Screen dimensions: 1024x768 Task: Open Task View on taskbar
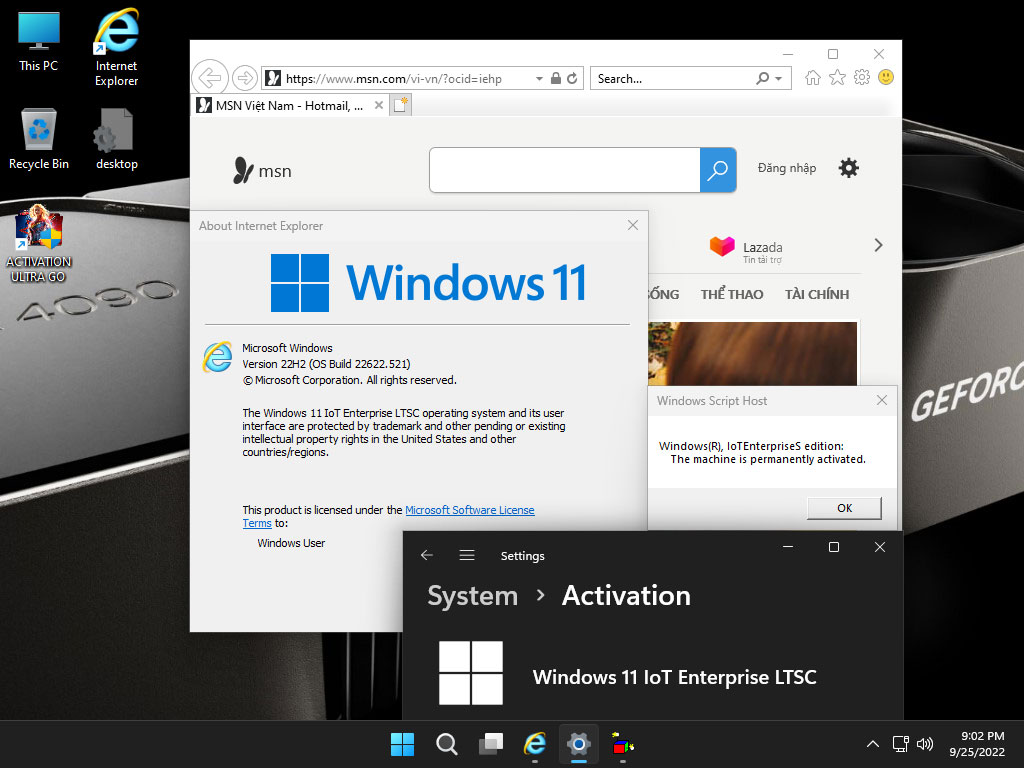(491, 744)
